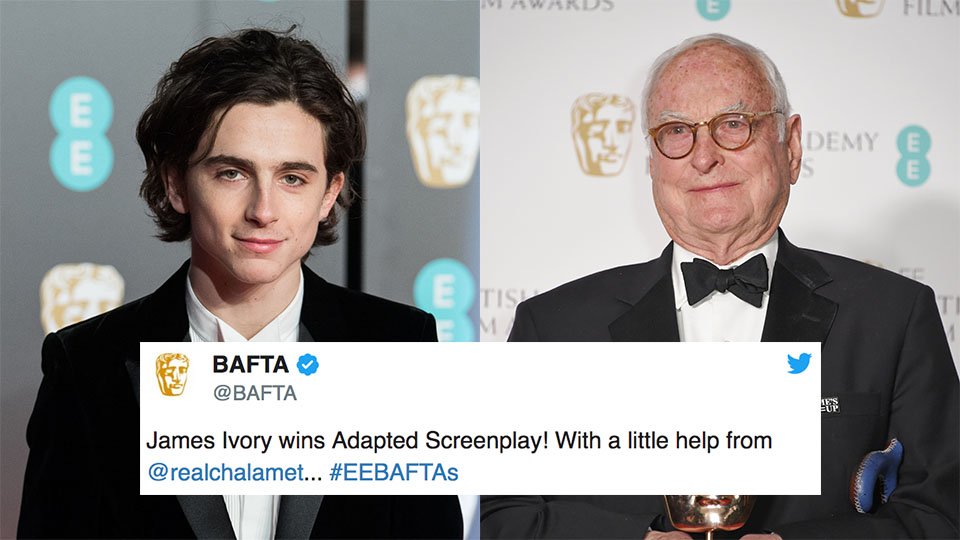Screen dimensions: 960x540
Task: Click the teal EE logo beside the dark-haired man's hair
Action: tap(81, 133)
